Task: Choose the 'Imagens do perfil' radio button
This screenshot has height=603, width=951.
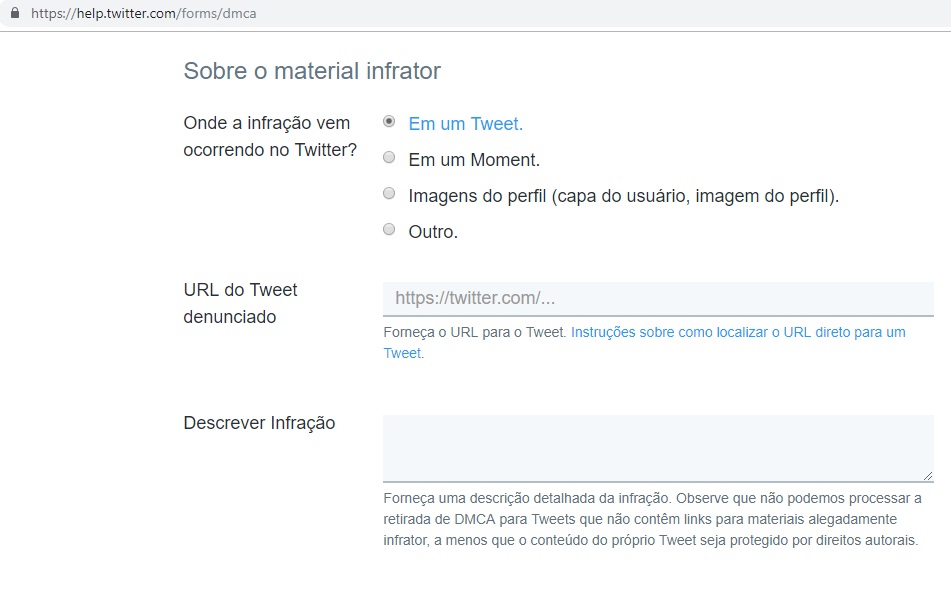Action: pyautogui.click(x=389, y=194)
